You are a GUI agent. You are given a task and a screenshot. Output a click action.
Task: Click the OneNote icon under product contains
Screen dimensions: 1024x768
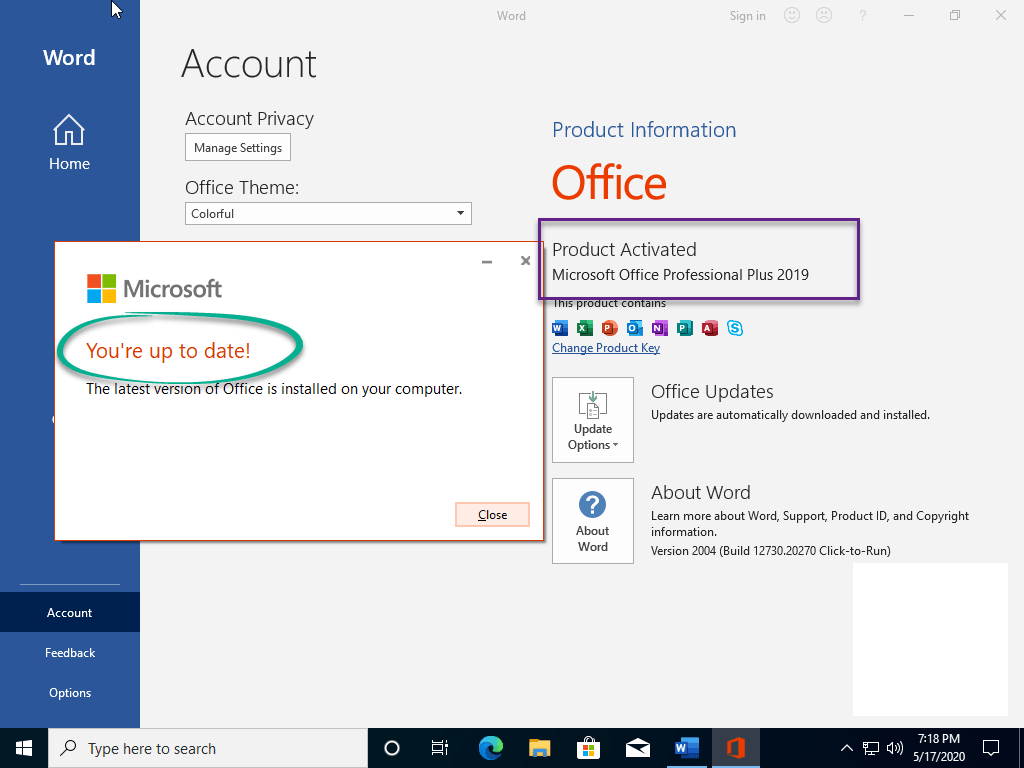660,328
